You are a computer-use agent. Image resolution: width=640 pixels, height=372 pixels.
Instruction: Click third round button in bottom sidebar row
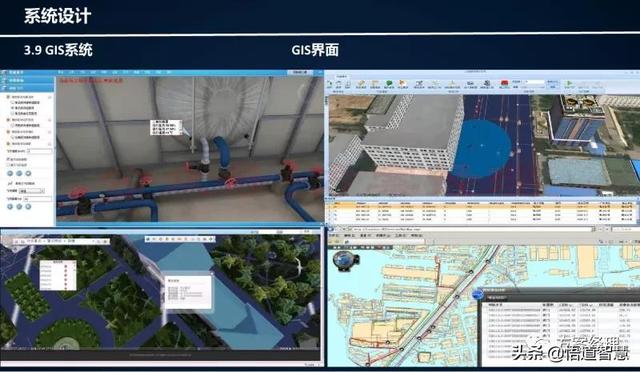click(28, 206)
